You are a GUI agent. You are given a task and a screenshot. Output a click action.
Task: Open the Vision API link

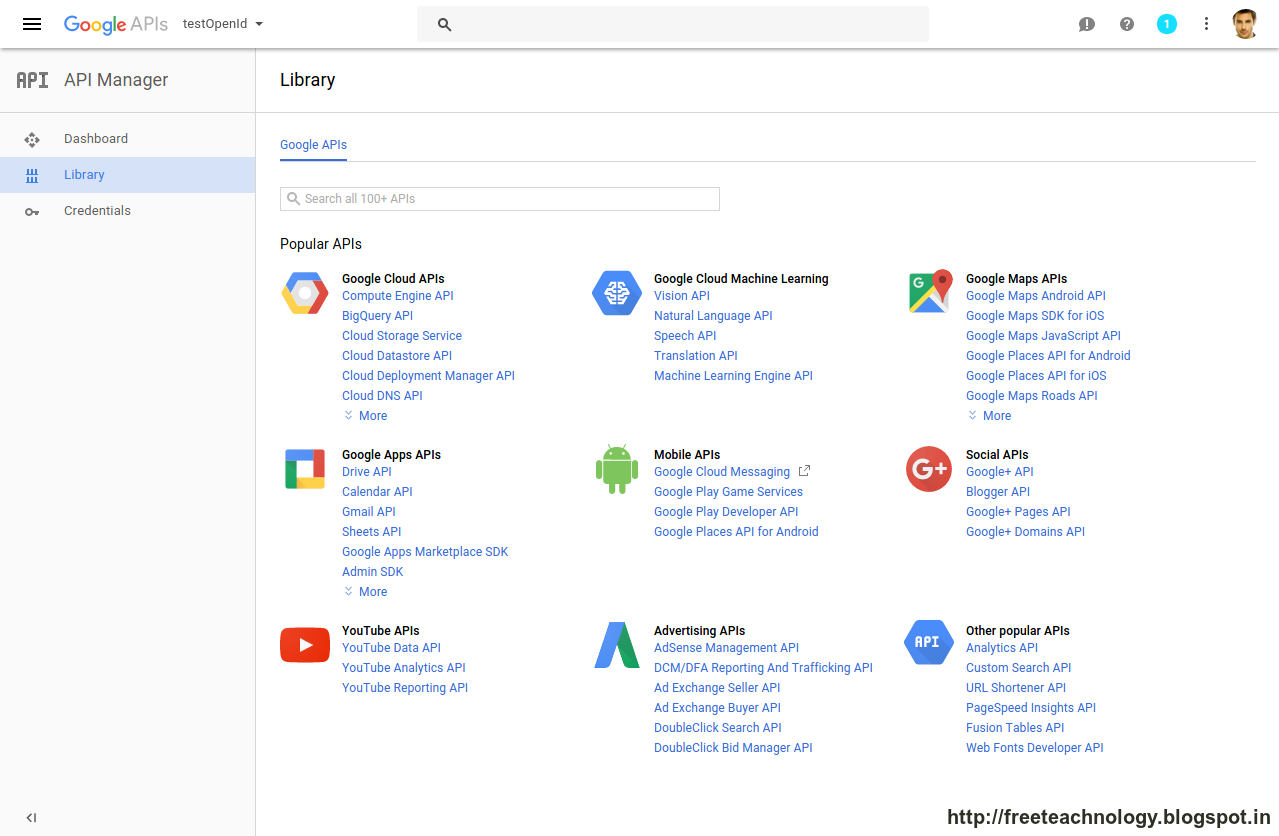click(x=682, y=296)
